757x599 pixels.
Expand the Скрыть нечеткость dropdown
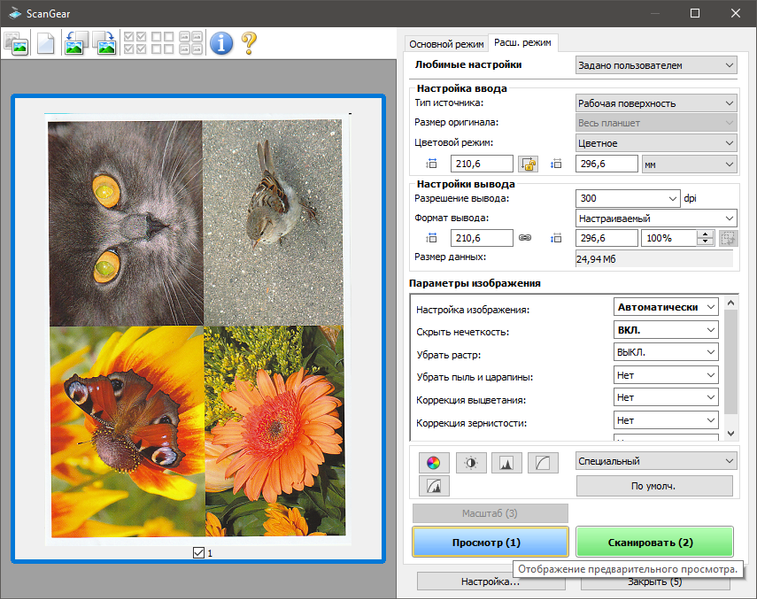pyautogui.click(x=666, y=330)
